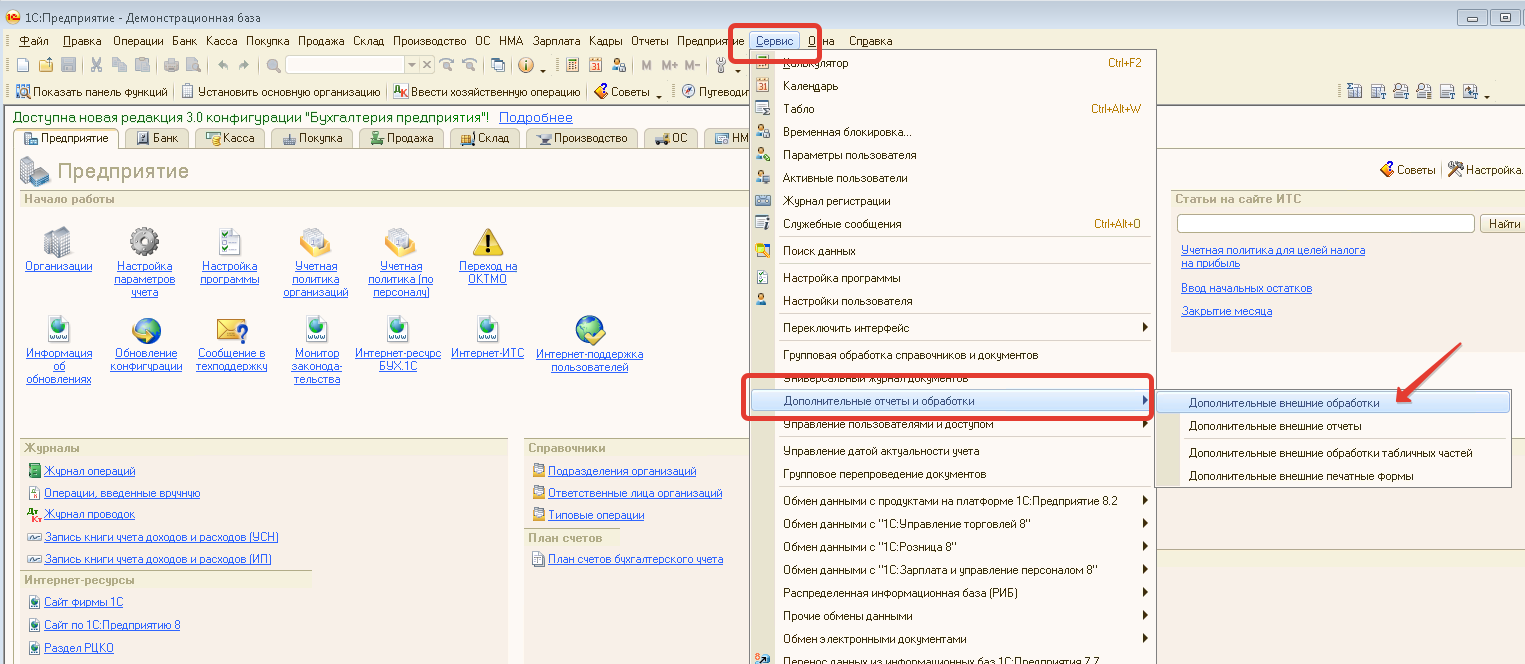Expand Обмен электронными документами submenu

coord(1145,639)
